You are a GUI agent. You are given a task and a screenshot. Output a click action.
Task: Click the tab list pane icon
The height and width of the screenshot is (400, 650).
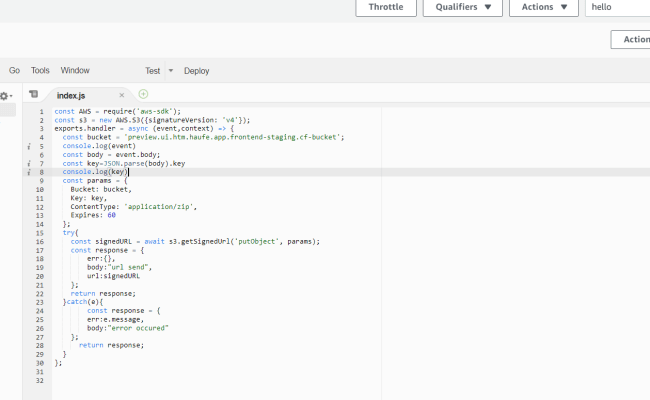(34, 95)
